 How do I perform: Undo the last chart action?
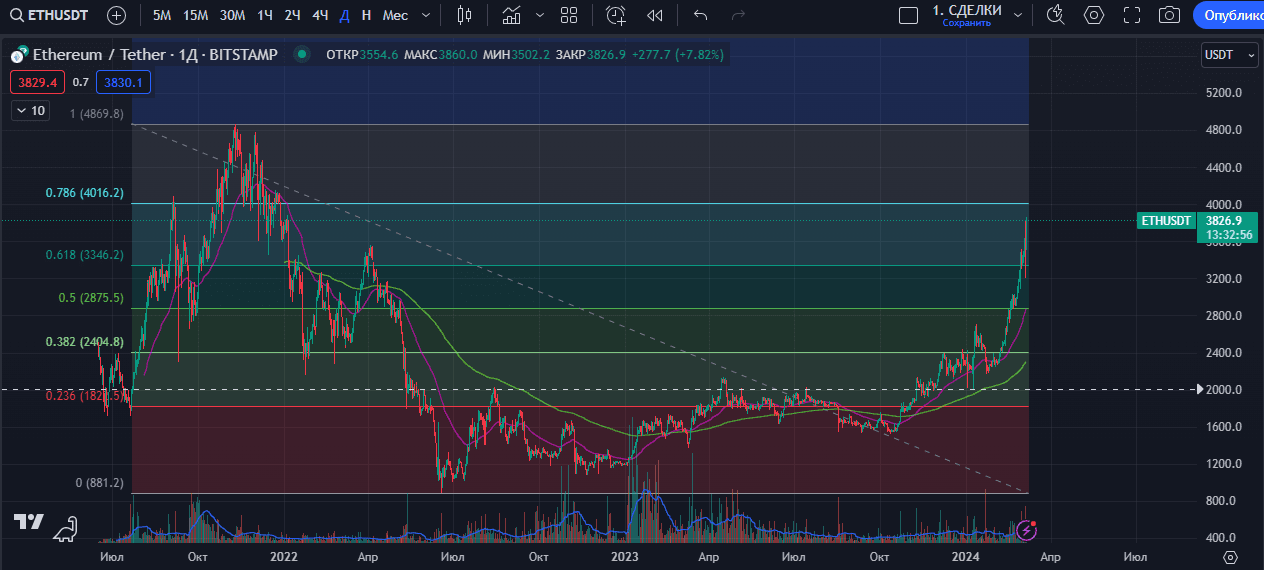(x=701, y=15)
